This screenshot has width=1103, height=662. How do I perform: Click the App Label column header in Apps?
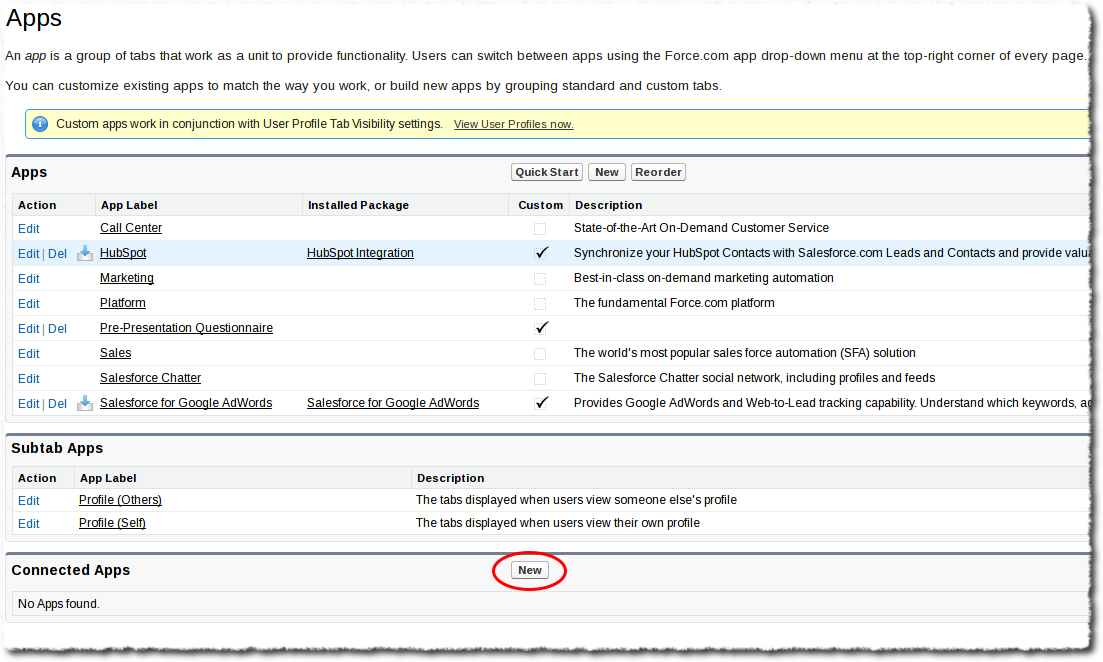click(129, 205)
